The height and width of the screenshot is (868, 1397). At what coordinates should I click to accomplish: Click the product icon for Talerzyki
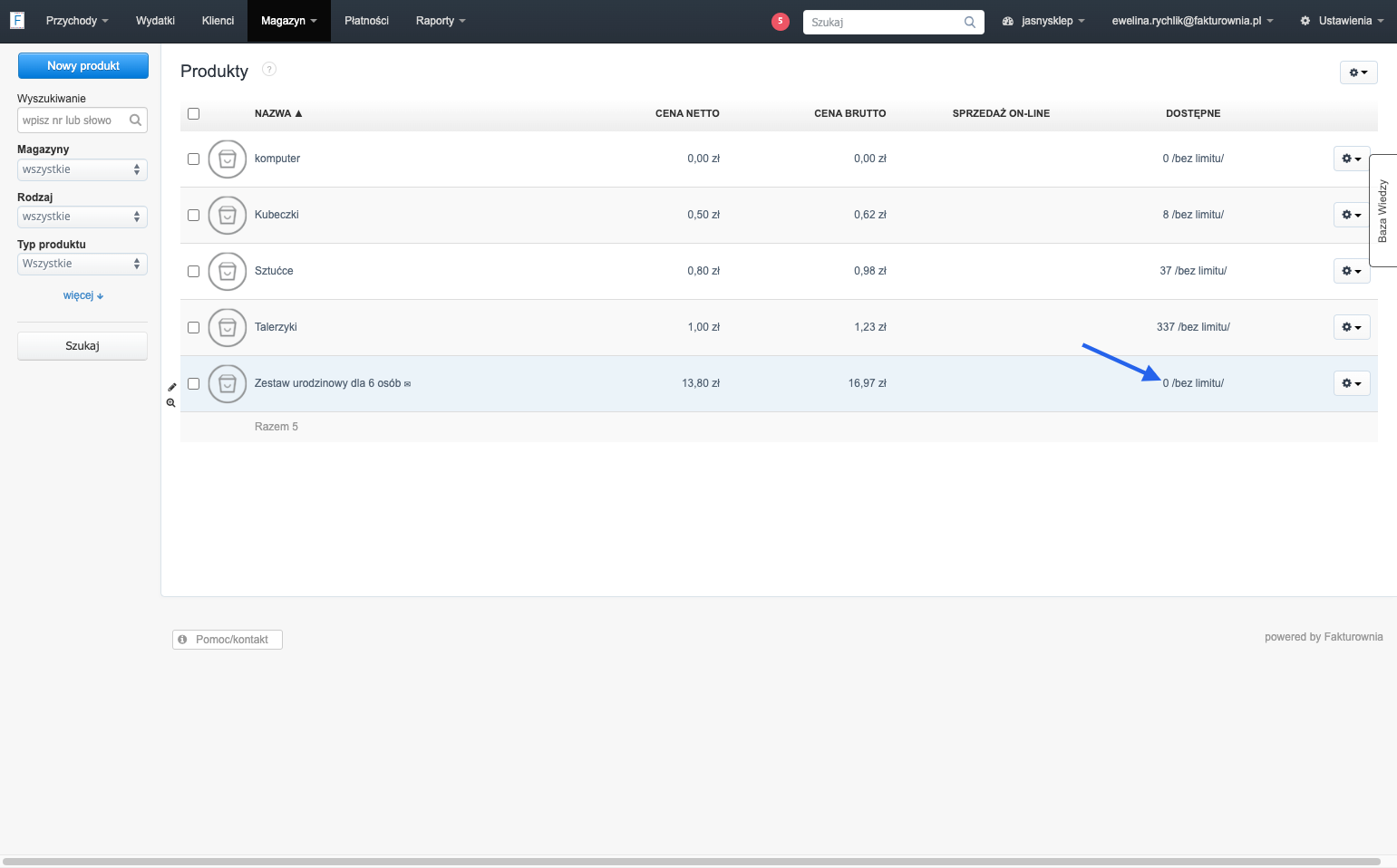[228, 327]
